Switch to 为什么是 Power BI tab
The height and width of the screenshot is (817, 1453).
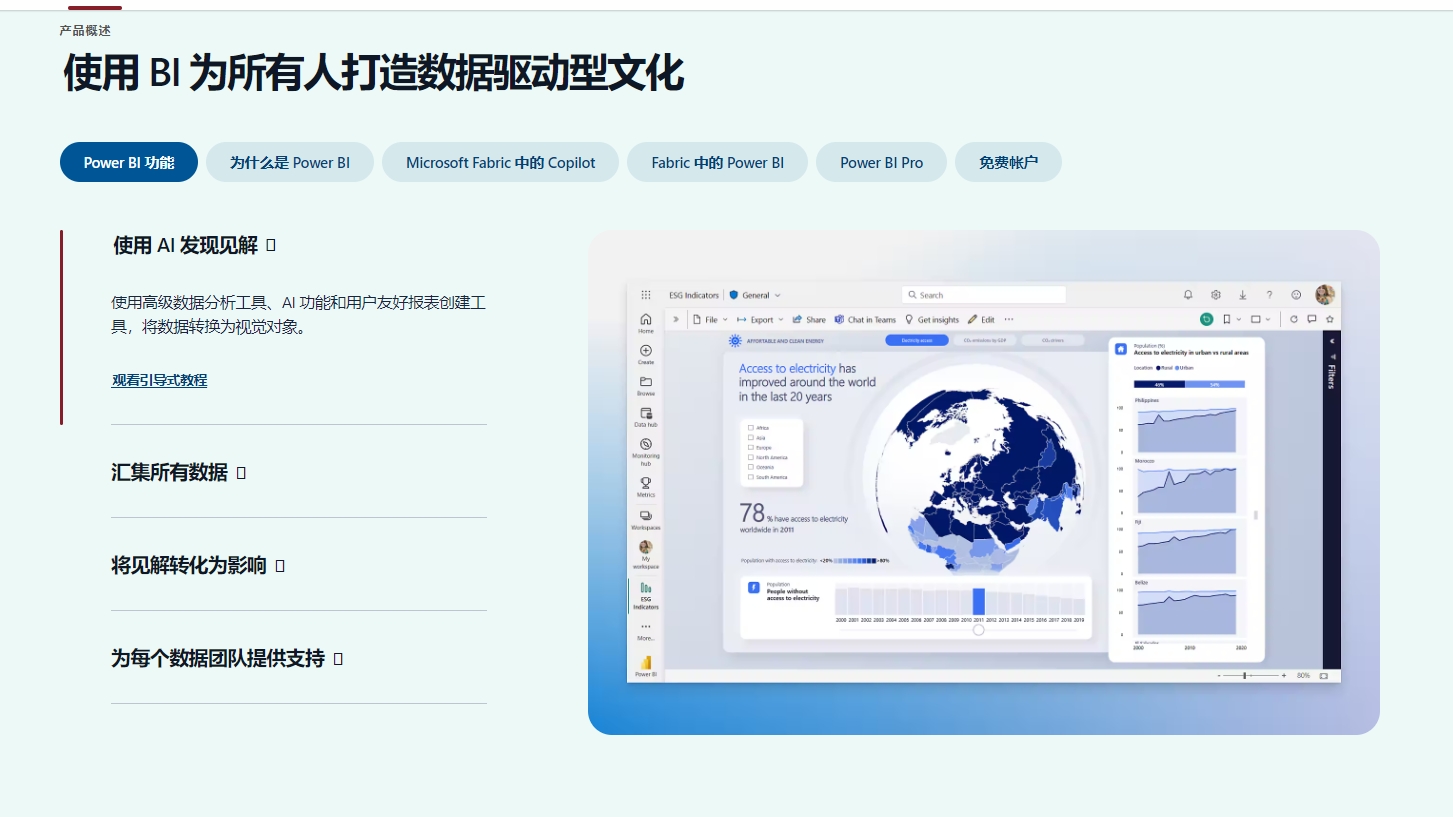pos(290,162)
